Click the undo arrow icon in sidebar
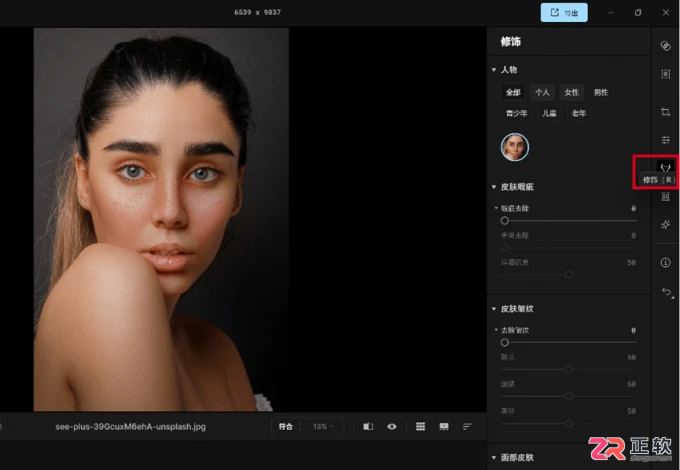 [666, 291]
